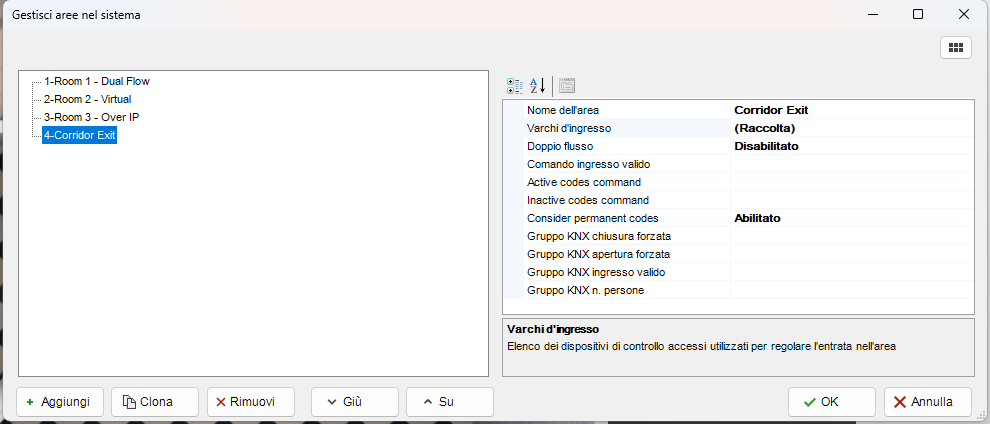Edit the Nome dell'area value field
The width and height of the screenshot is (990, 424).
(850, 110)
